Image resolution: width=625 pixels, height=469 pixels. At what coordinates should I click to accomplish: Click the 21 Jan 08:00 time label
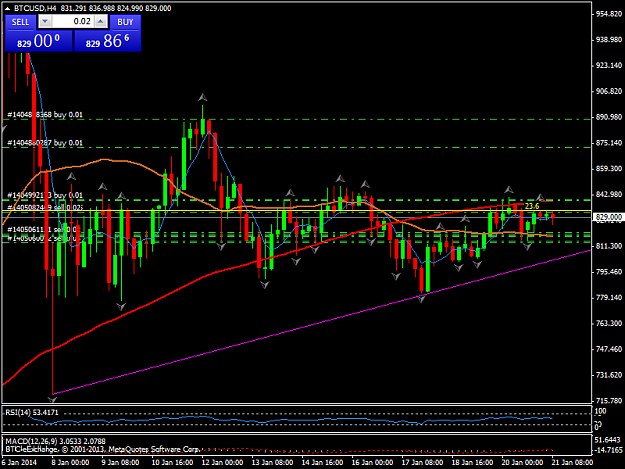[572, 463]
